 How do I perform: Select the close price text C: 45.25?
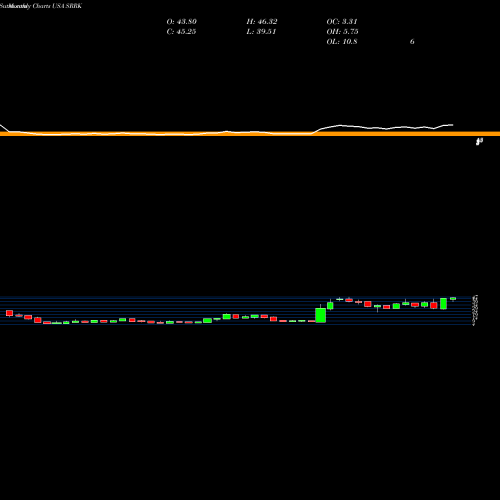(x=181, y=32)
